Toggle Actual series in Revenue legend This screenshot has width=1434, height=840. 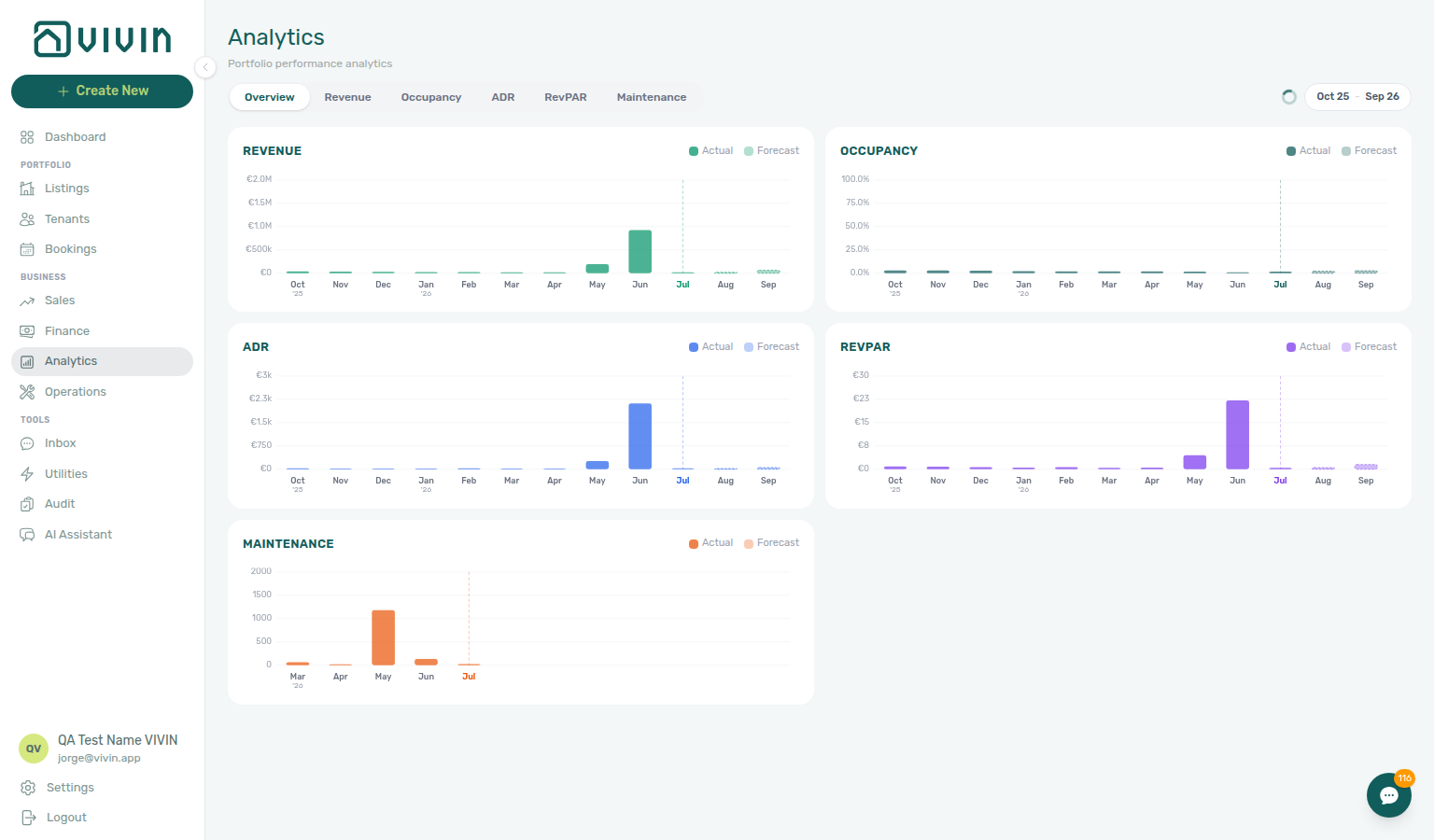coord(711,151)
